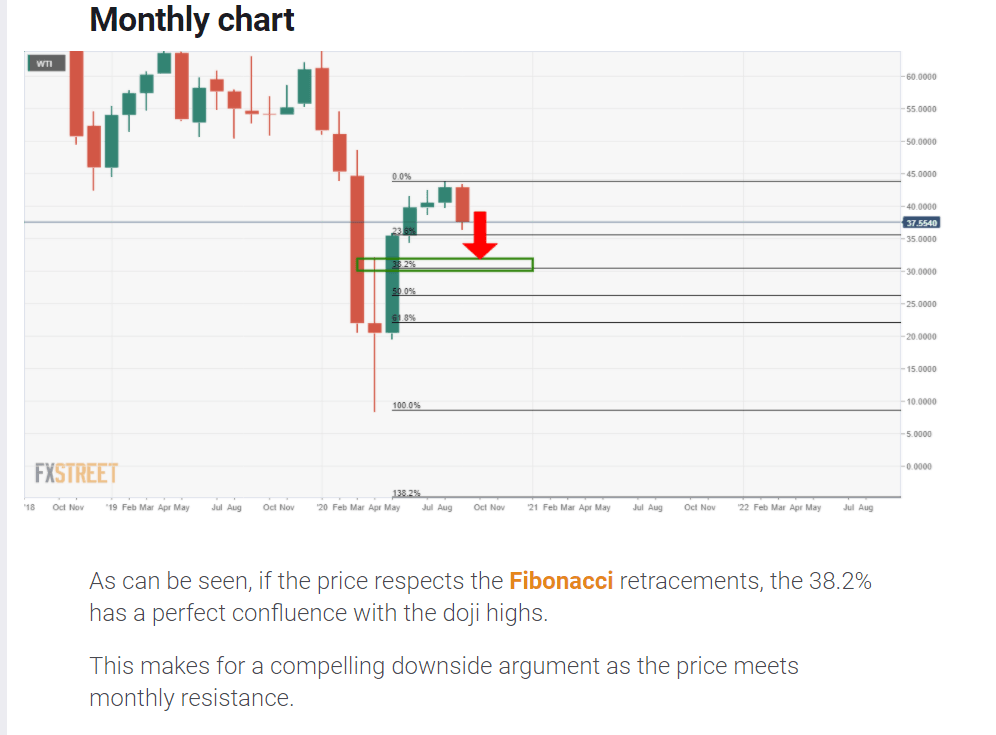996x735 pixels.
Task: Click the 10.0000 price axis label
Action: click(922, 402)
